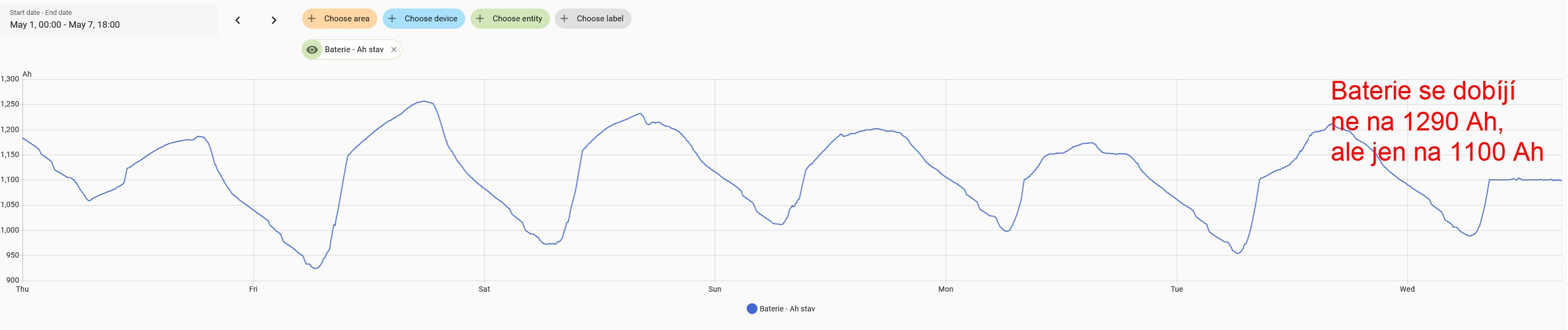
Task: Click the plus icon on Choose label
Action: (564, 19)
